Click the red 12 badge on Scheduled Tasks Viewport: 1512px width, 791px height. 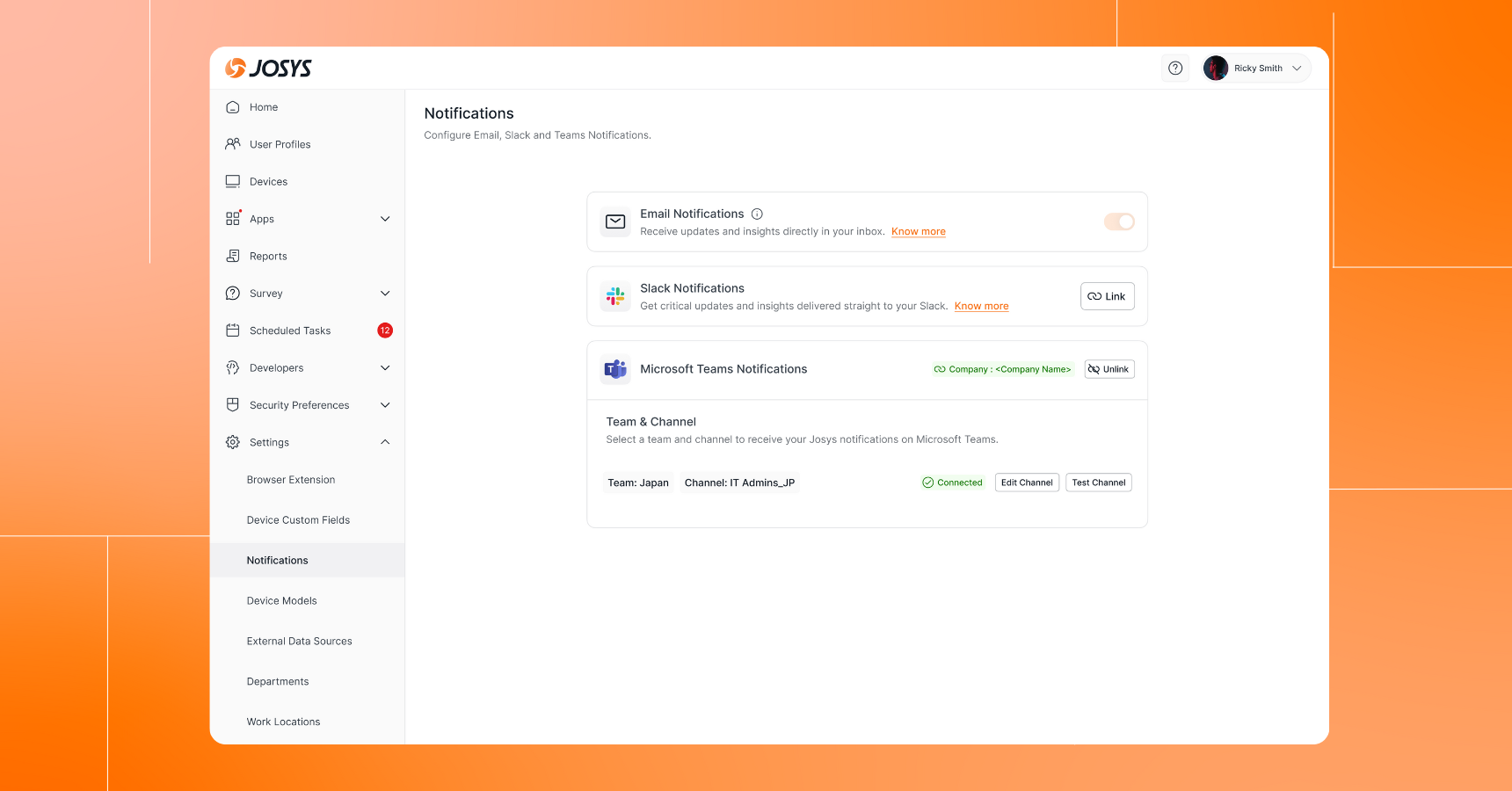tap(385, 330)
